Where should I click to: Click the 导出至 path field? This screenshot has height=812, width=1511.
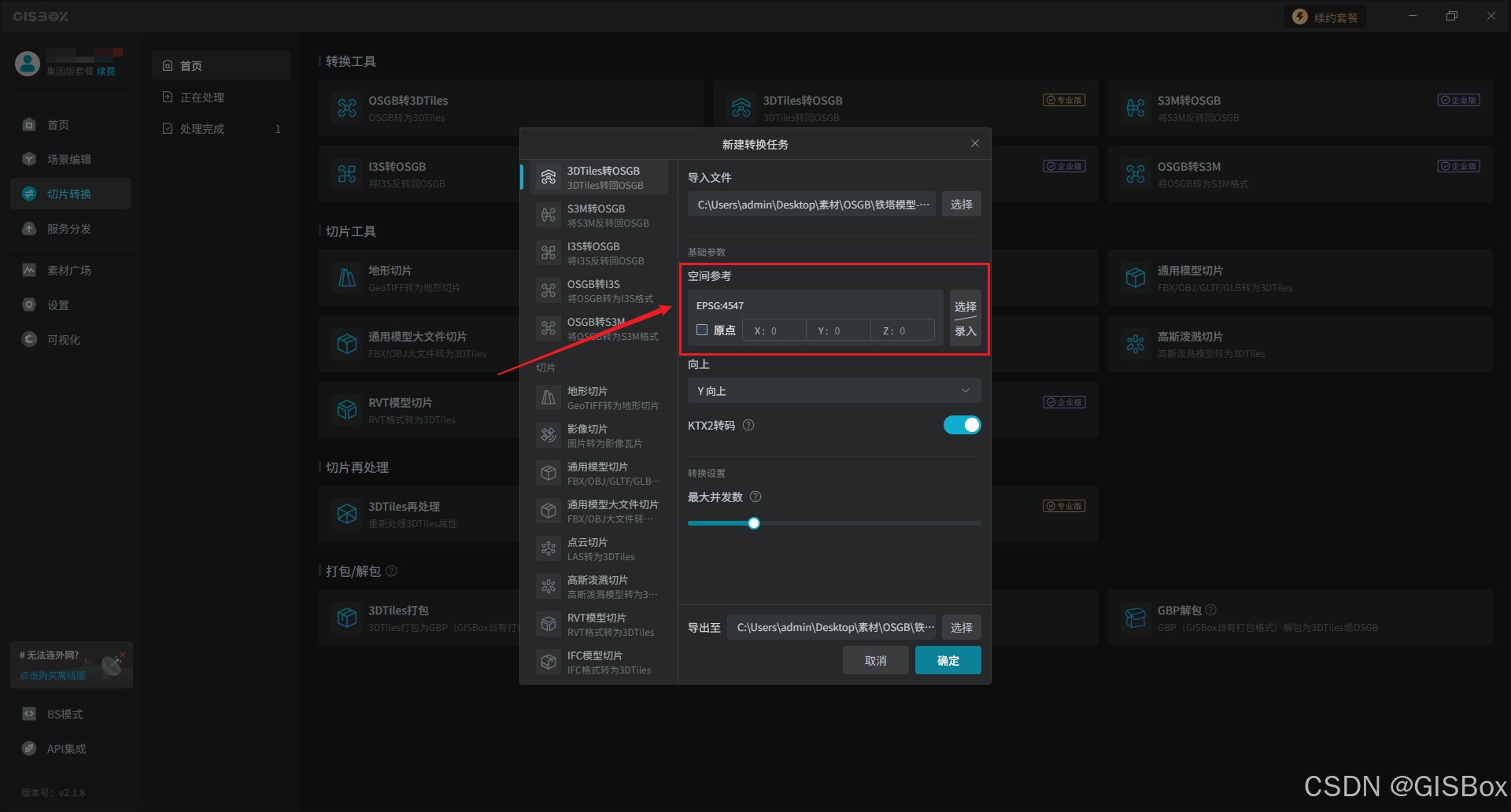pos(832,627)
